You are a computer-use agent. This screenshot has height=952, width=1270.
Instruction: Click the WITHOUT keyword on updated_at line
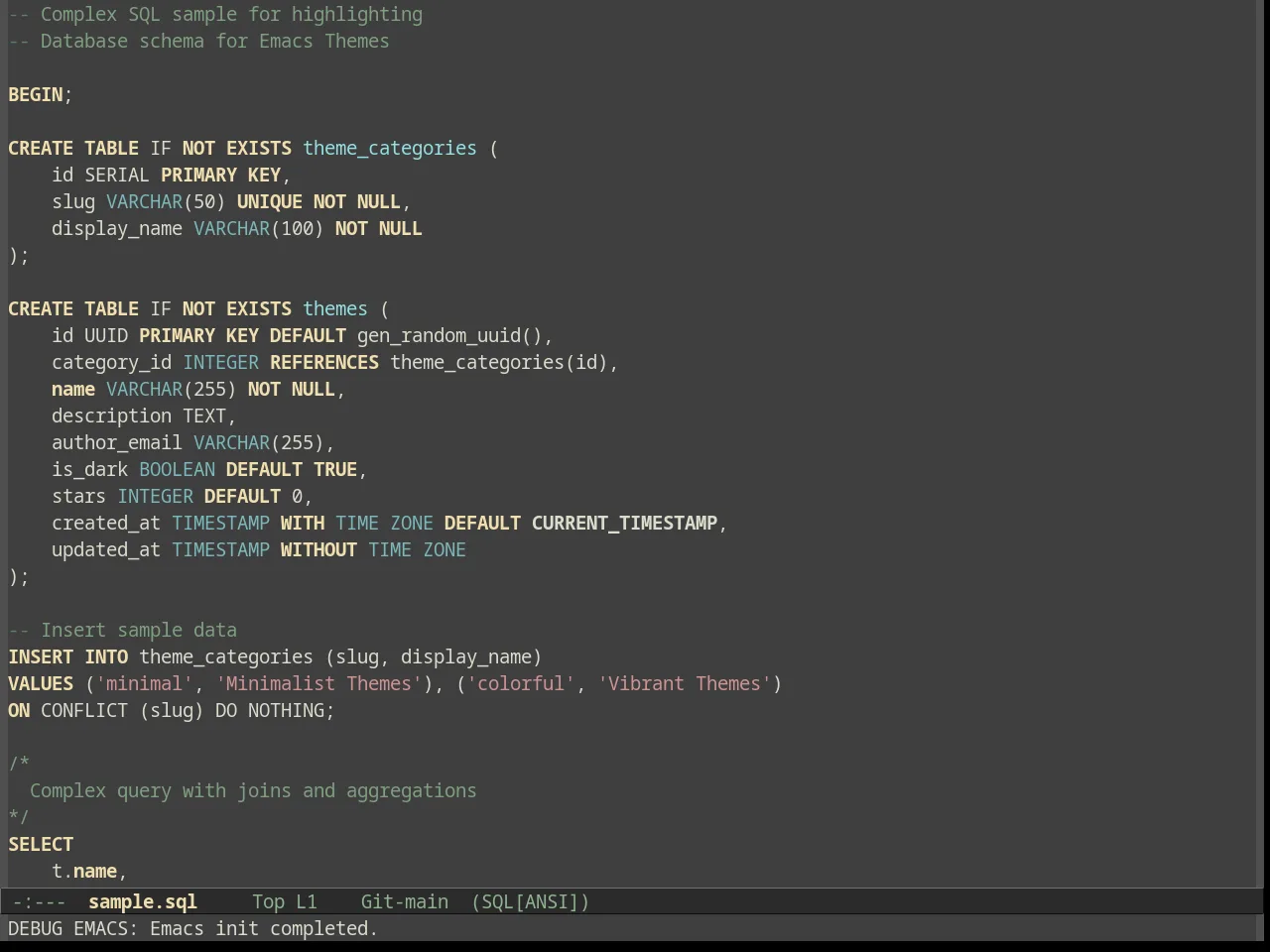pyautogui.click(x=318, y=550)
